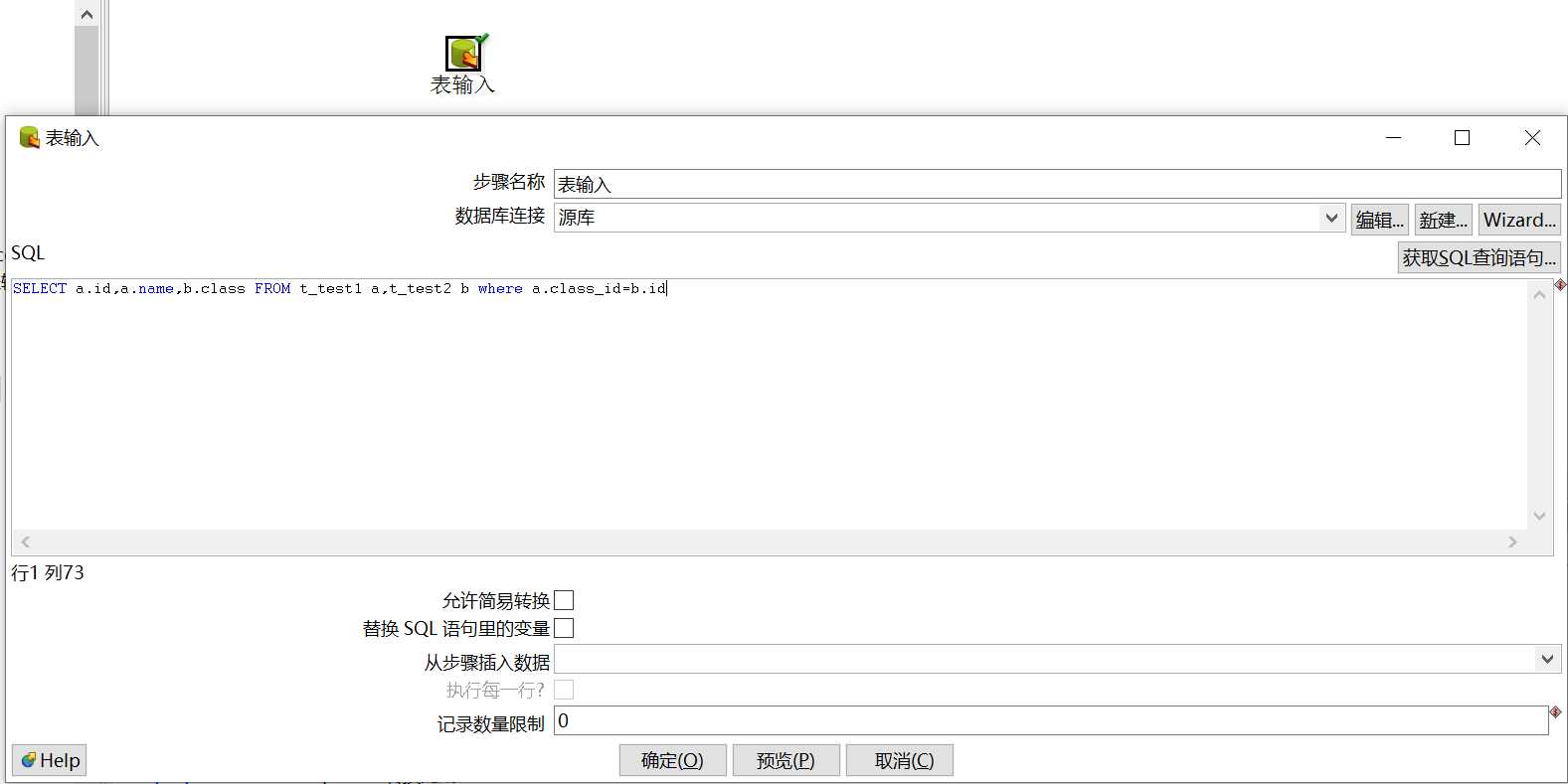Click 获取SQL查询语句... button

(x=1480, y=257)
